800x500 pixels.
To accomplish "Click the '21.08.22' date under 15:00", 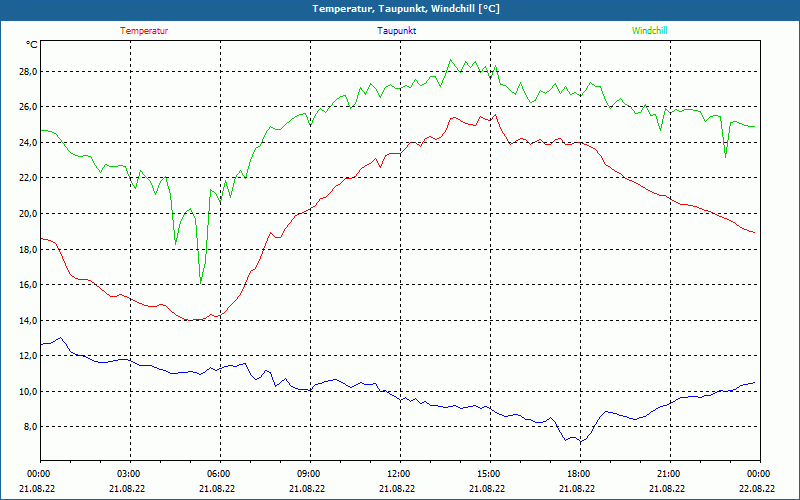I will (488, 488).
